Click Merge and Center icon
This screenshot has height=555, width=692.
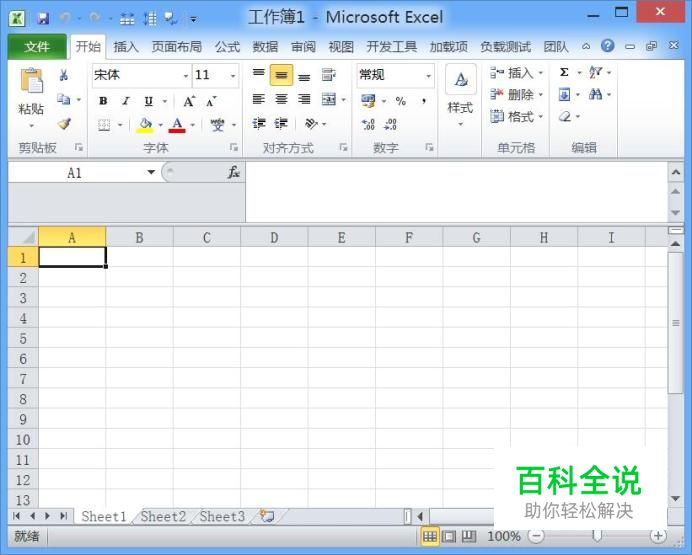tap(329, 99)
